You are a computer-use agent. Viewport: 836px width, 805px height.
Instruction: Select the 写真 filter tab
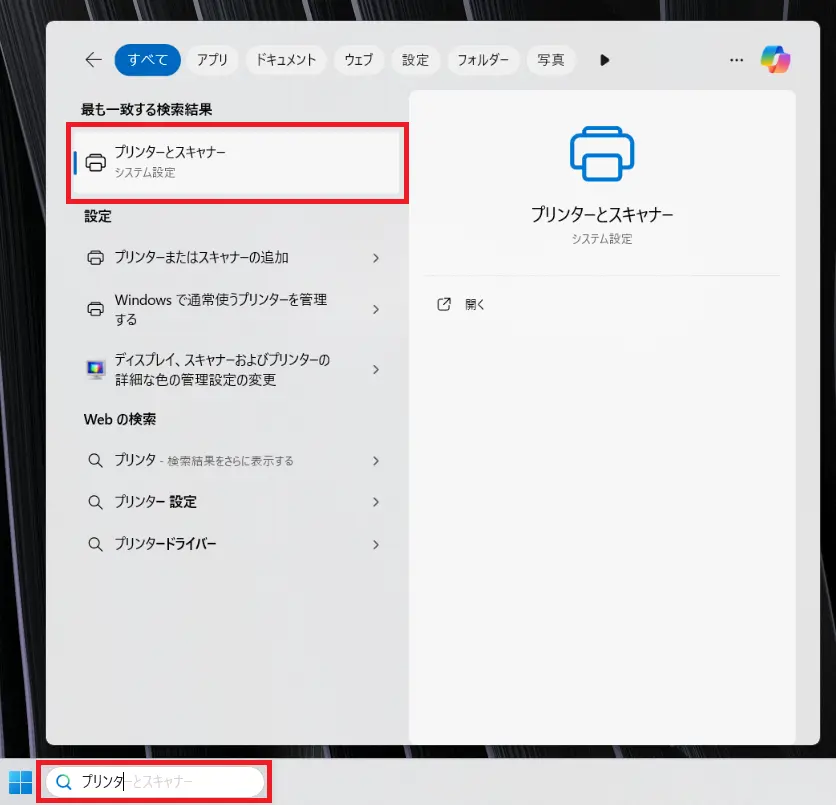pyautogui.click(x=551, y=60)
